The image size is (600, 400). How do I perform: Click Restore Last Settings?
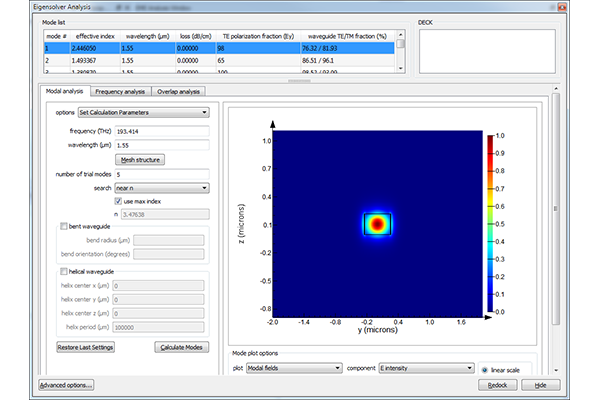pyautogui.click(x=85, y=347)
